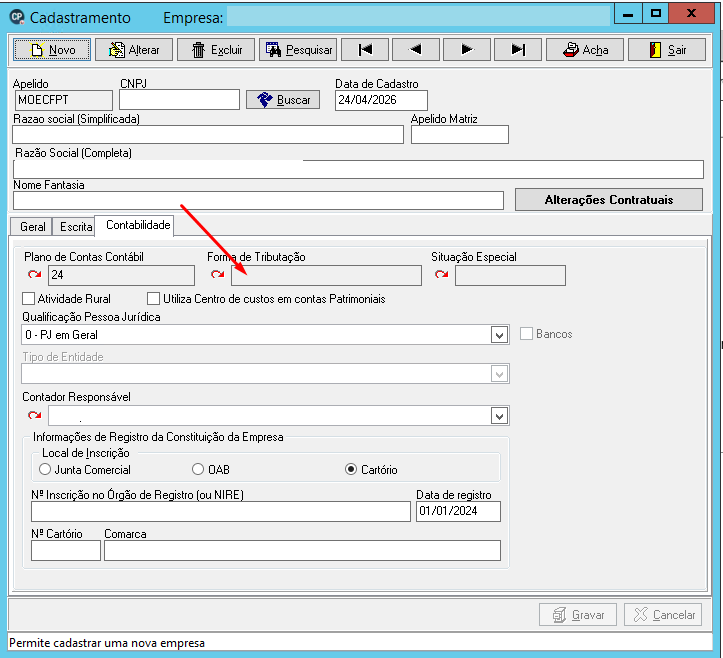Click the Nº Cartório field
This screenshot has width=723, height=658.
point(66,551)
